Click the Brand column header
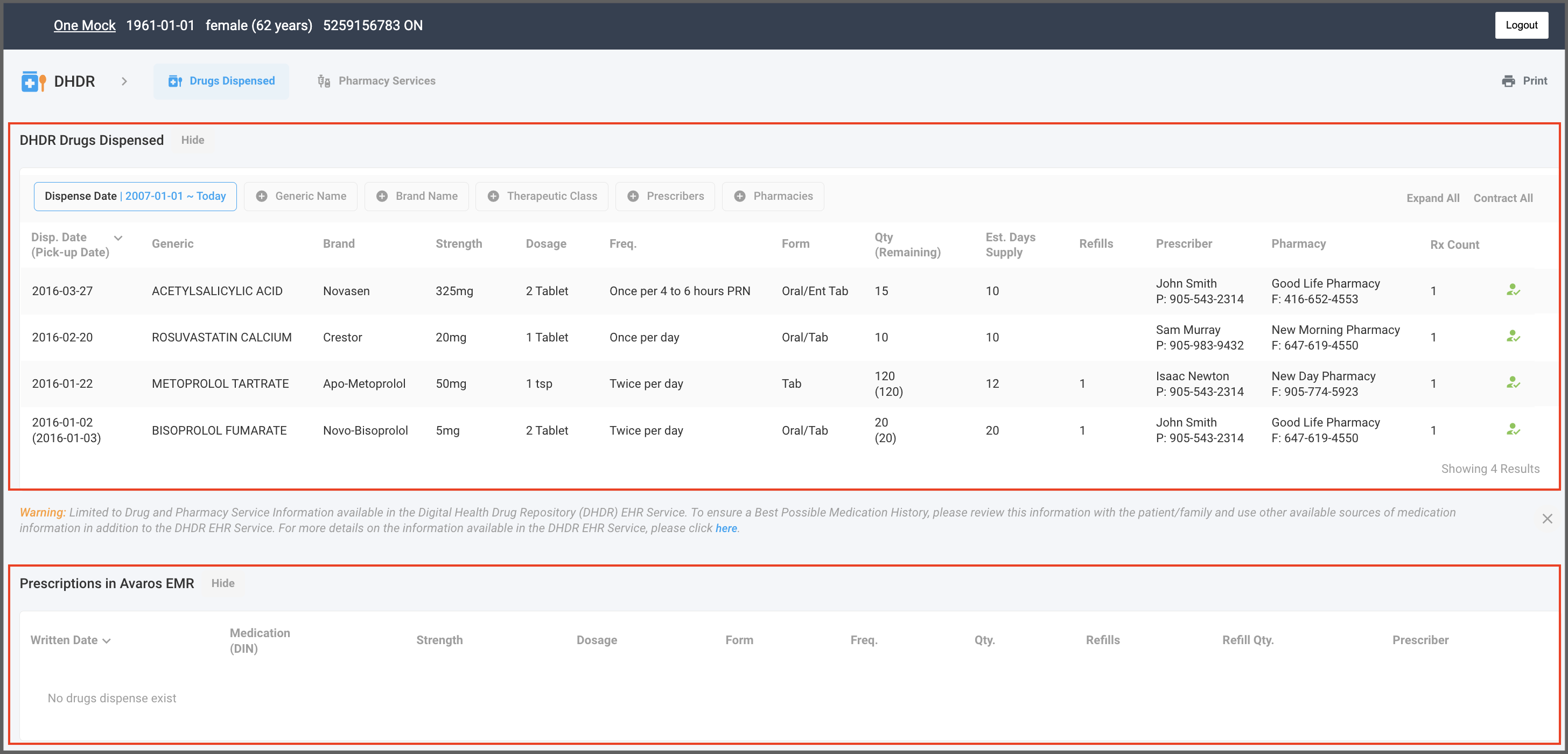The height and width of the screenshot is (754, 1568). tap(339, 243)
